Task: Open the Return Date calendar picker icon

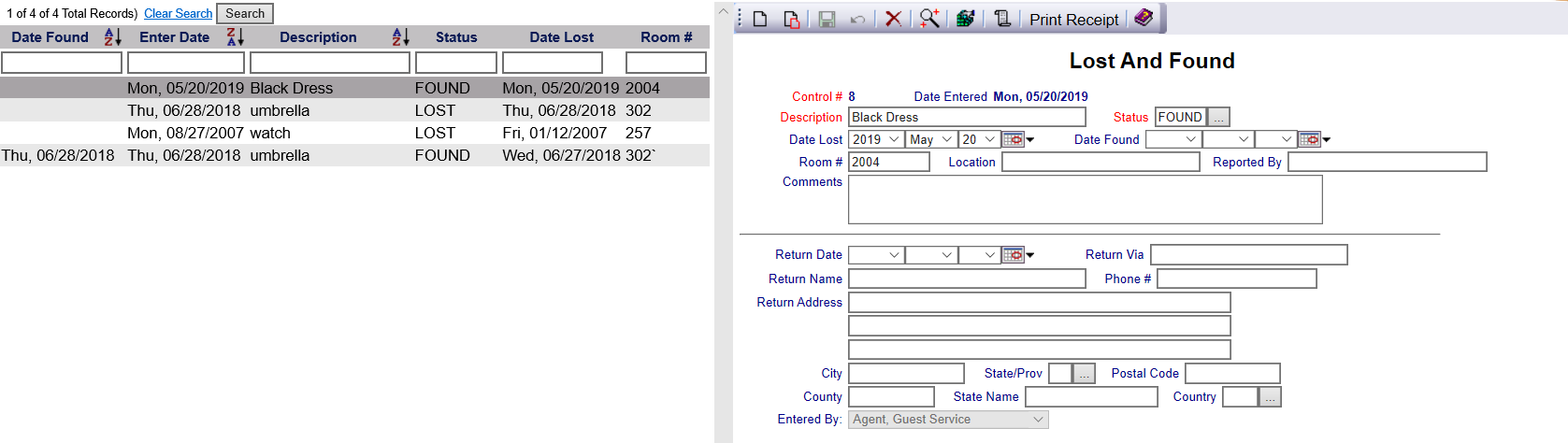Action: (1013, 254)
